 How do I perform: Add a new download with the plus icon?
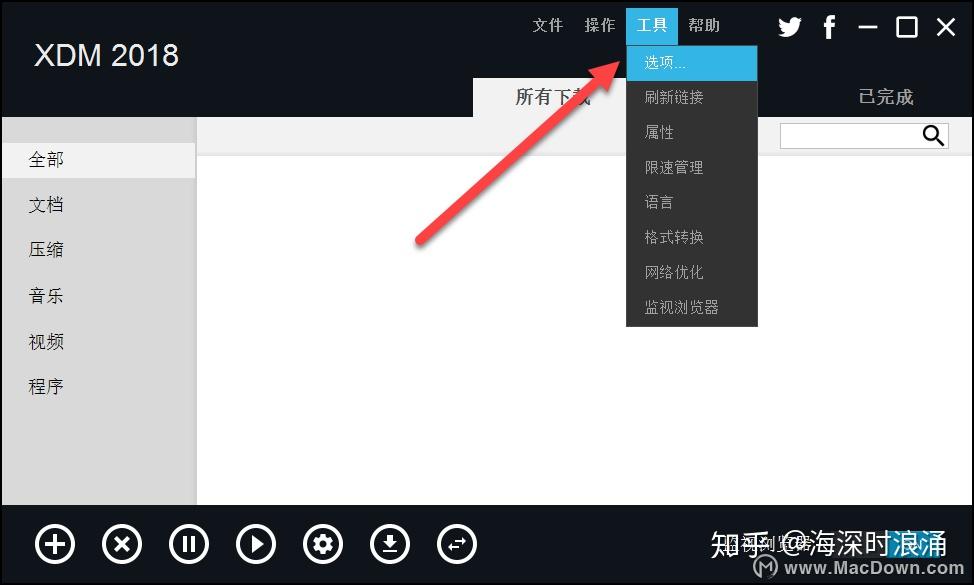point(54,544)
